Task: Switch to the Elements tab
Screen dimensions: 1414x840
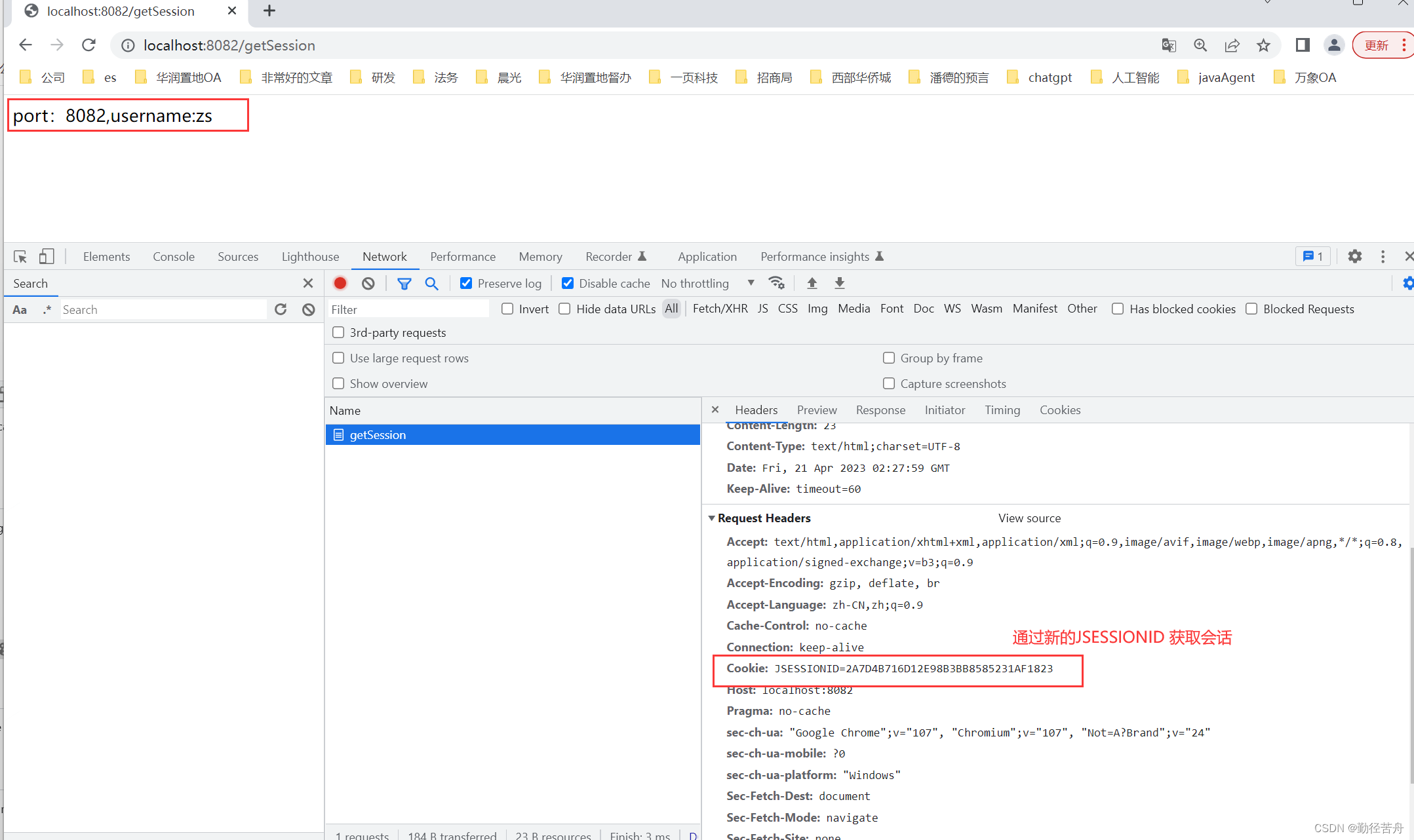Action: [x=106, y=257]
